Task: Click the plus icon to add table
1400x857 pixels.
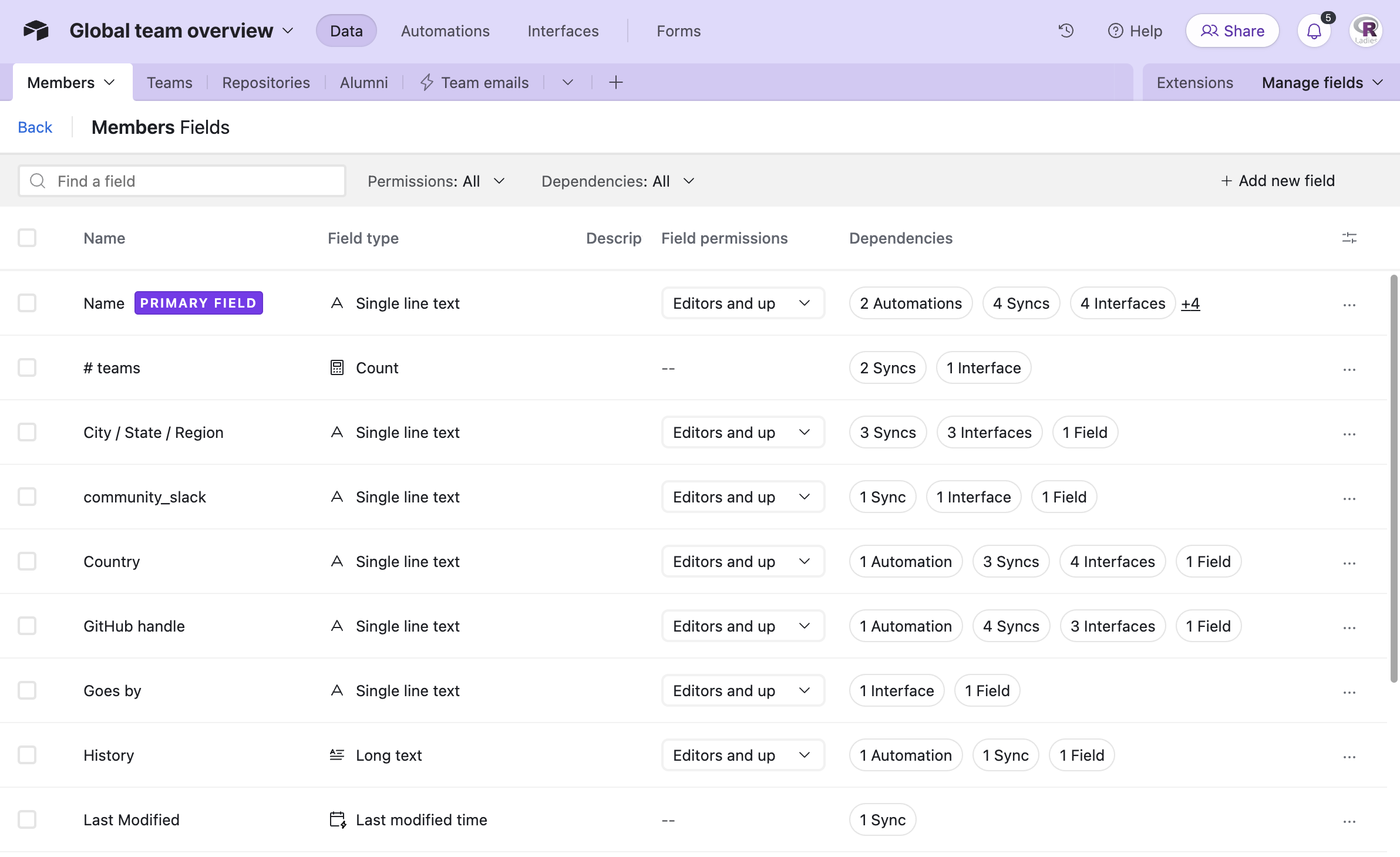Action: point(615,82)
